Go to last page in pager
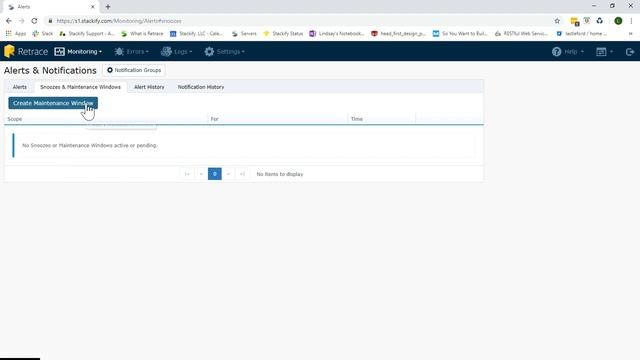Viewport: 640px width, 360px height. 242,174
